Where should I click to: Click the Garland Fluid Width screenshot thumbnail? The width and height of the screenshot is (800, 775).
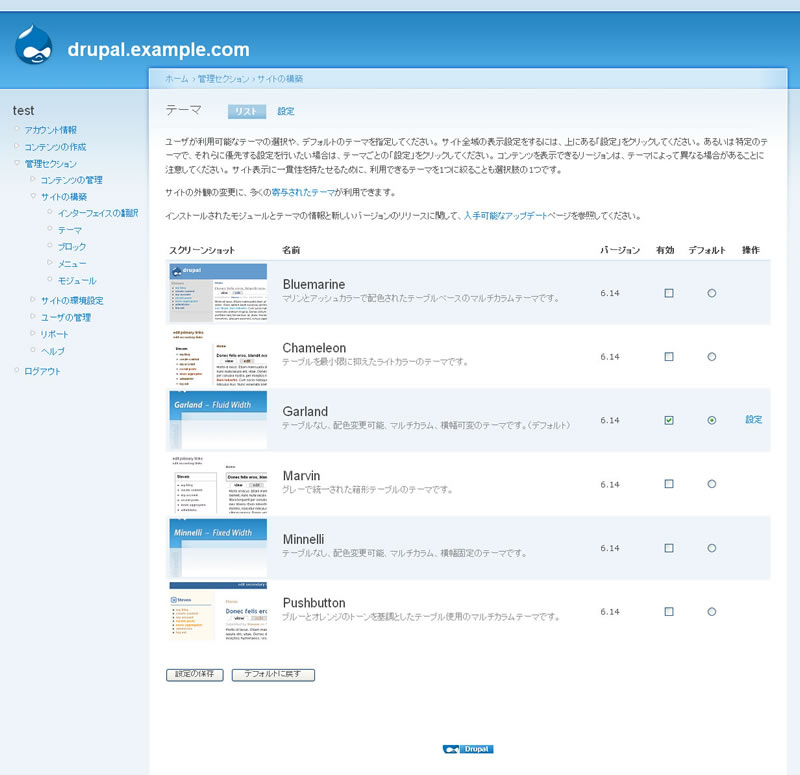(x=218, y=420)
